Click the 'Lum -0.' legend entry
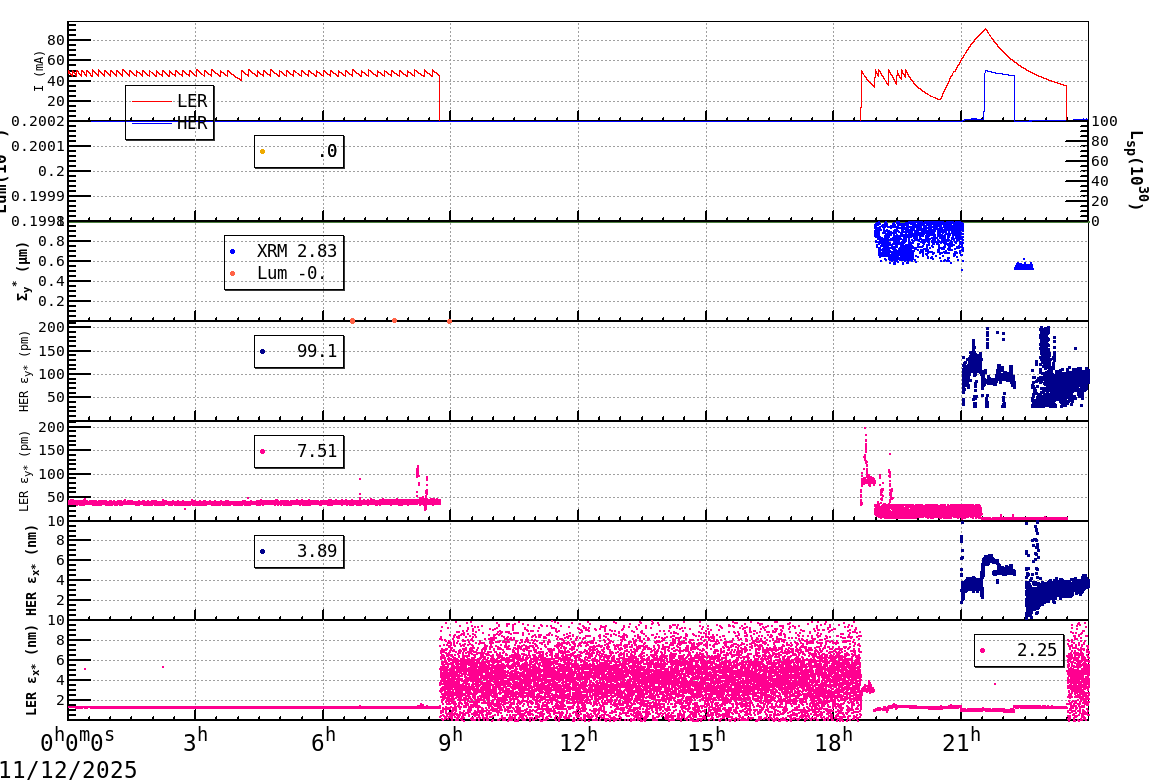The height and width of the screenshot is (782, 1160). pyautogui.click(x=278, y=273)
